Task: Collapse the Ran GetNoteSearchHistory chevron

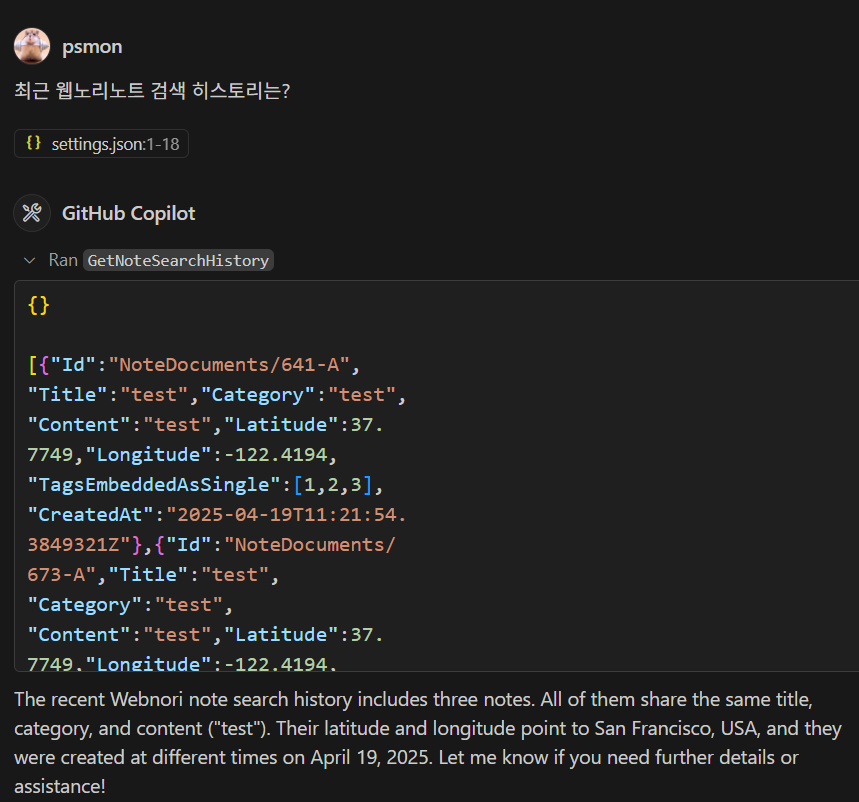Action: pos(30,260)
